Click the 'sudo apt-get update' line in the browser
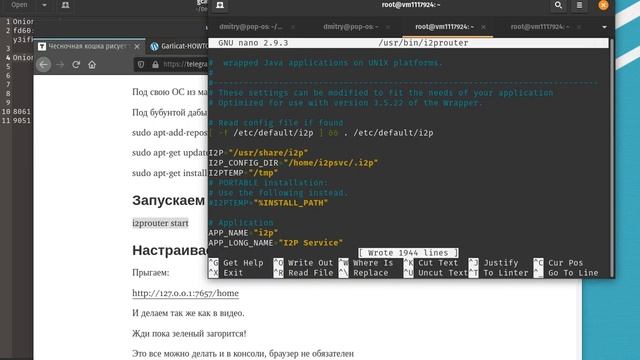The height and width of the screenshot is (360, 640). click(x=170, y=153)
